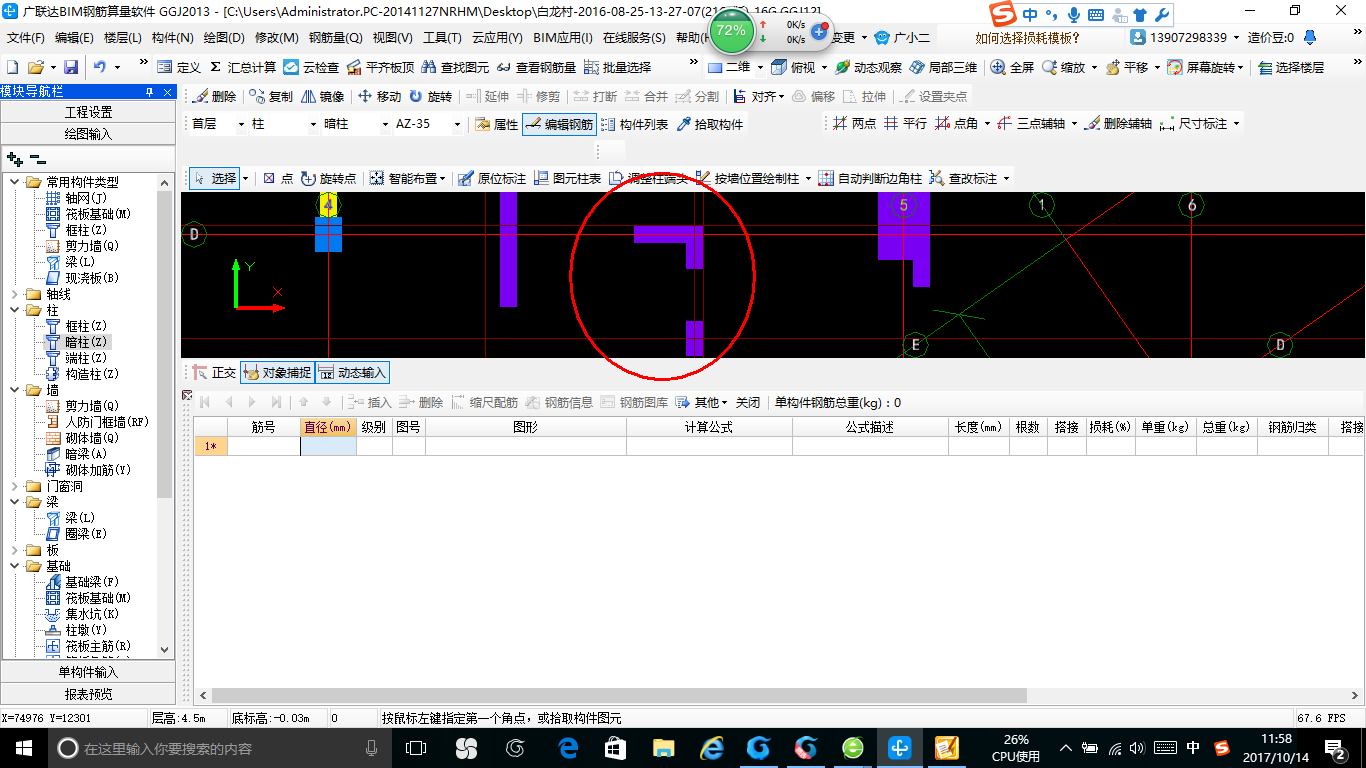Click the 全屏 full screen button
The height and width of the screenshot is (768, 1366).
click(1012, 67)
